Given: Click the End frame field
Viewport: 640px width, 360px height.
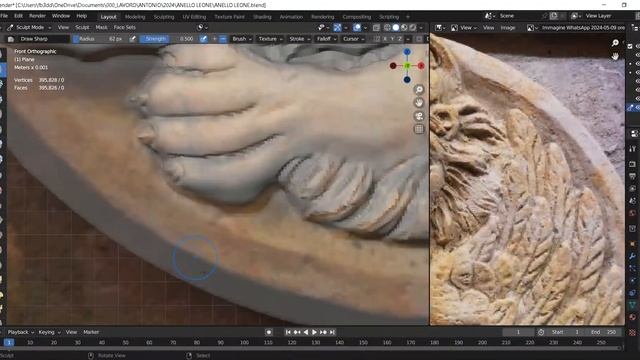Looking at the screenshot, I should tap(603, 332).
